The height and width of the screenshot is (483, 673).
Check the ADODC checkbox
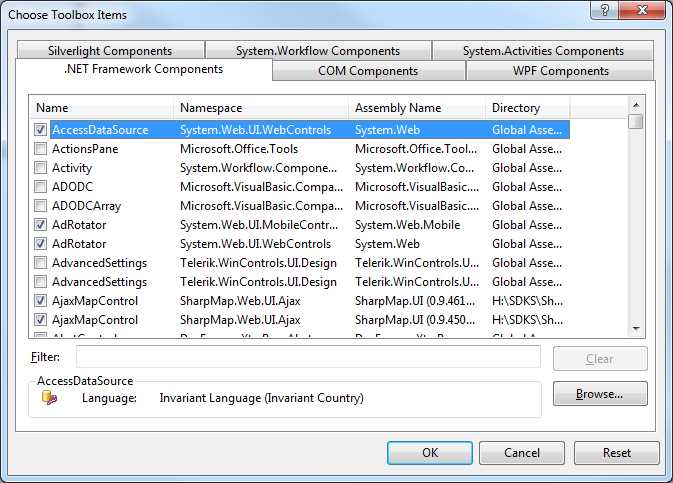coord(40,186)
